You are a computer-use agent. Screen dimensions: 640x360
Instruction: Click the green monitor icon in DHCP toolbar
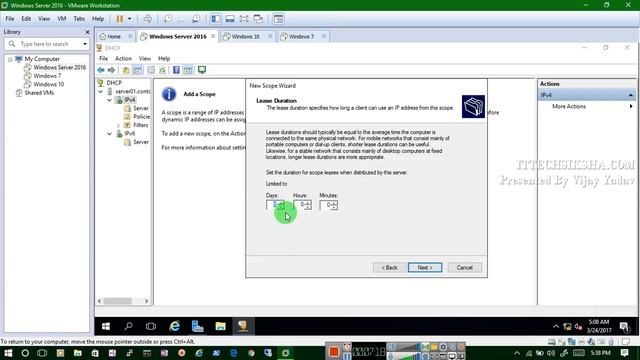(202, 70)
